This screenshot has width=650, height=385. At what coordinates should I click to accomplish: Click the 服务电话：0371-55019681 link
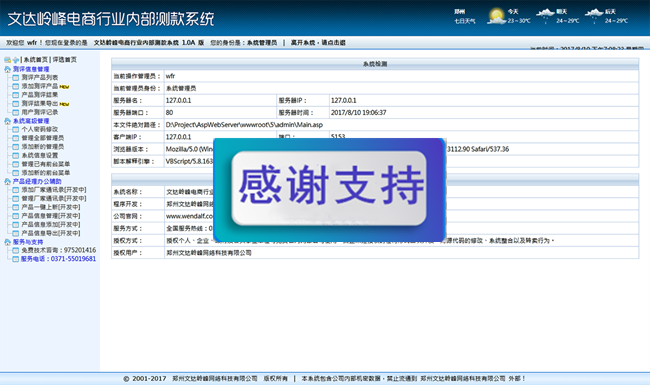pos(58,259)
